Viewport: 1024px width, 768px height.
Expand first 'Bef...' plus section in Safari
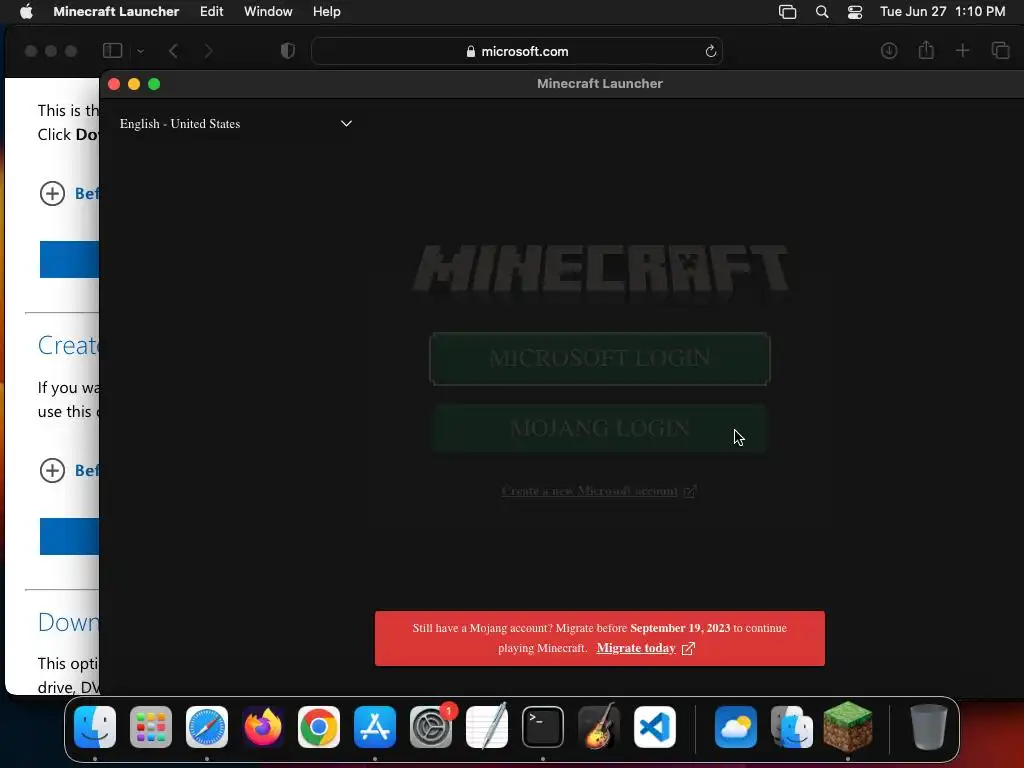point(52,193)
